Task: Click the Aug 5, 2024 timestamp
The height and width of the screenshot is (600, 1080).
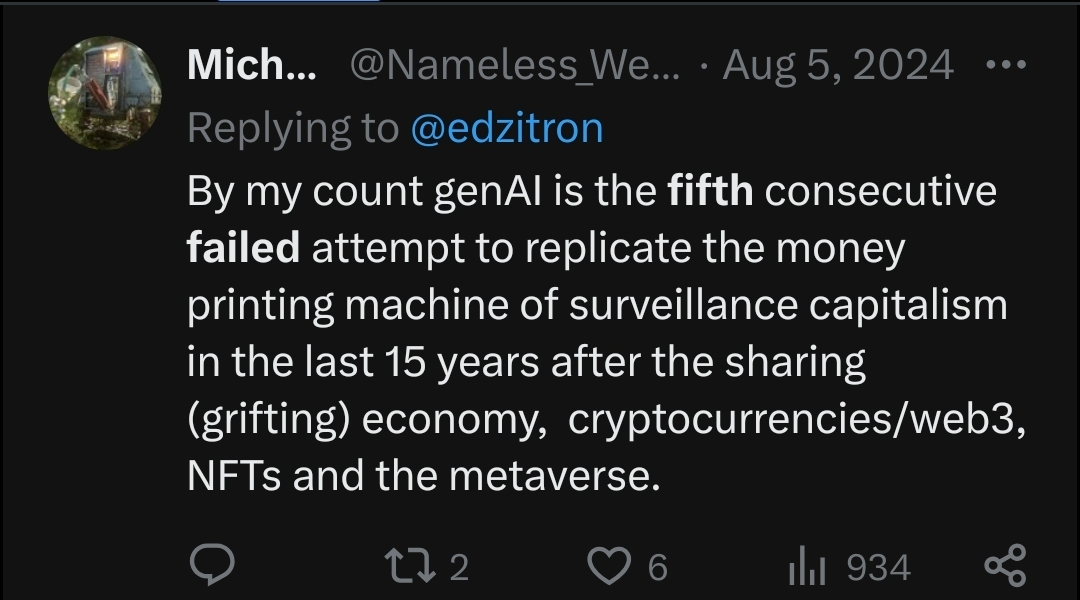Action: coord(838,66)
